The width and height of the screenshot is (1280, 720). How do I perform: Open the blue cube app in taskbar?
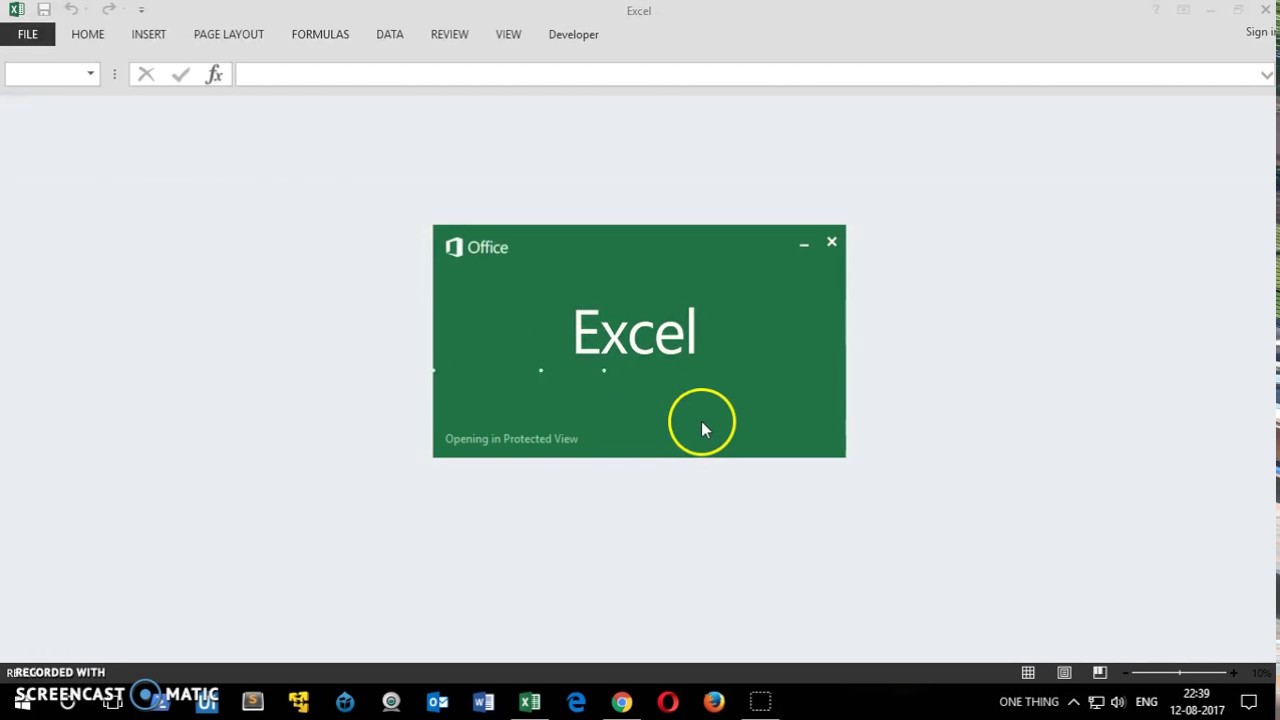pyautogui.click(x=345, y=702)
